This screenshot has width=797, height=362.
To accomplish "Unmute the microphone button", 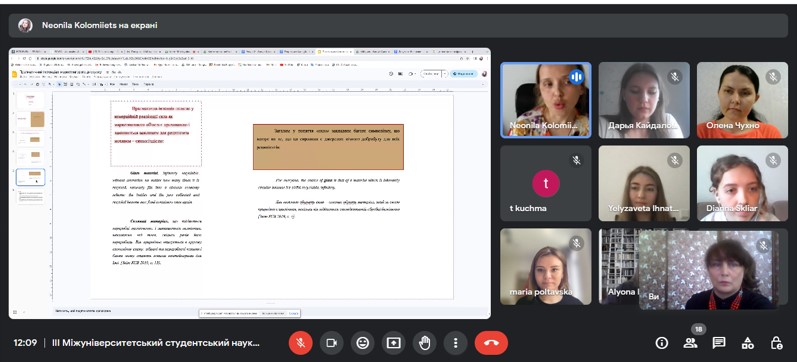I will [300, 343].
